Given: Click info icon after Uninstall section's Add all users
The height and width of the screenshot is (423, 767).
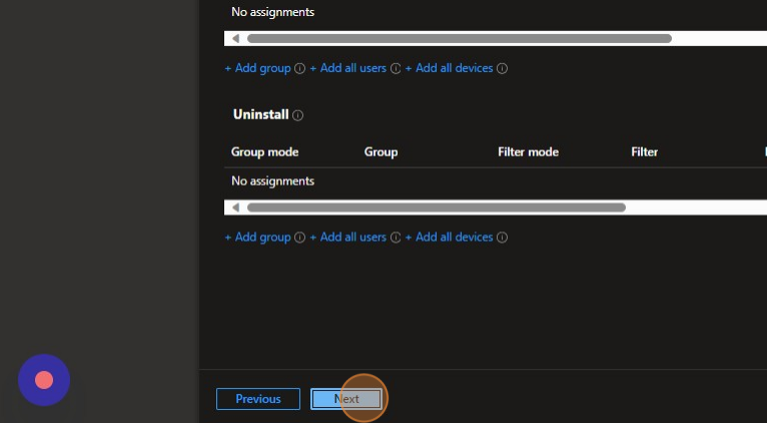Looking at the screenshot, I should [x=395, y=238].
